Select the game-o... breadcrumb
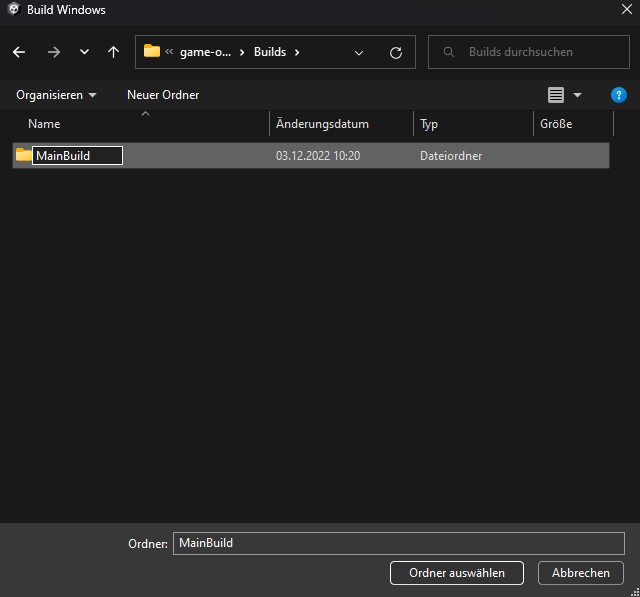 tap(205, 52)
